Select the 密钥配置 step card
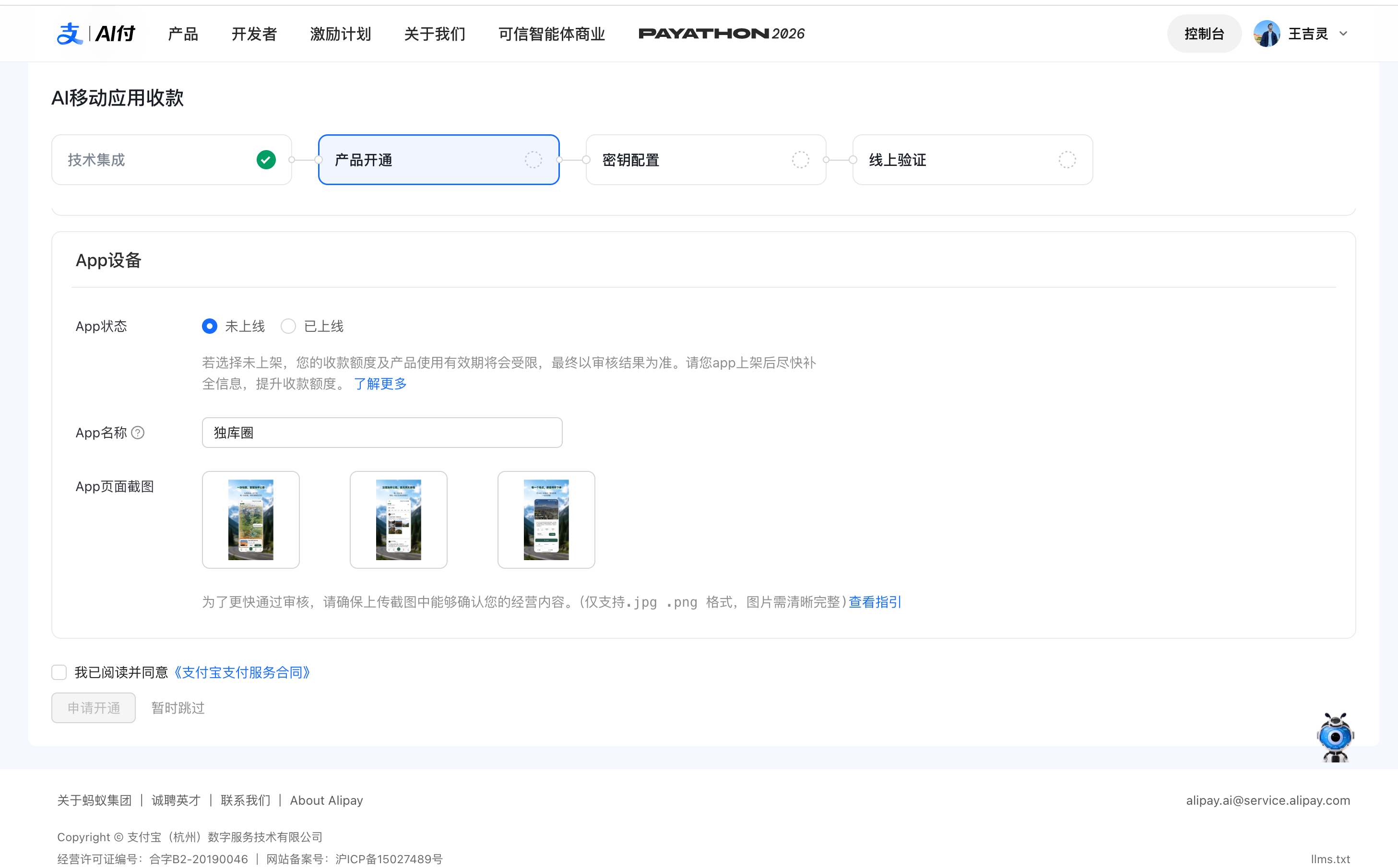This screenshot has width=1398, height=868. coord(706,160)
